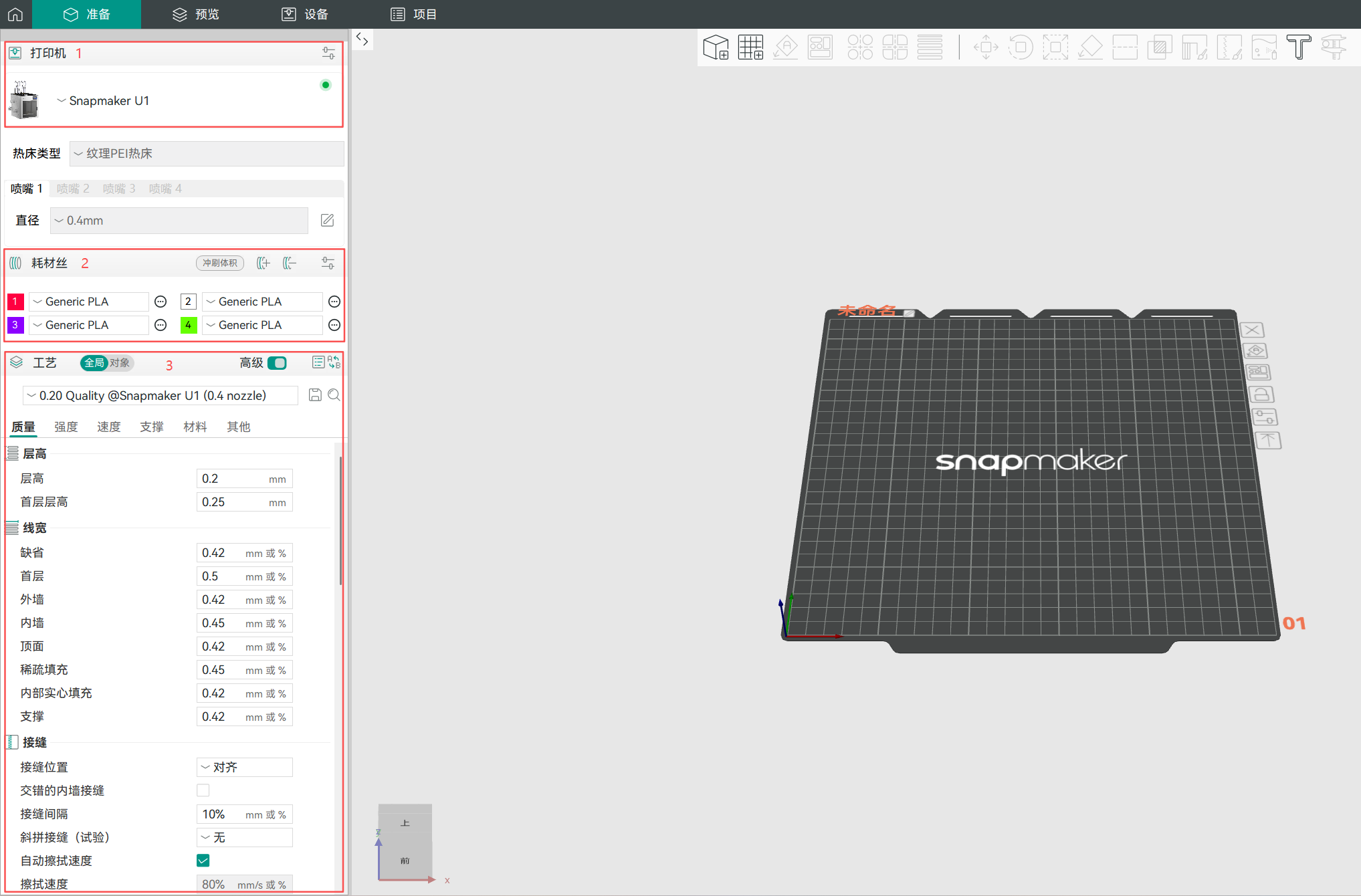Image resolution: width=1361 pixels, height=896 pixels.
Task: Select the text shape tool
Action: (x=1298, y=47)
